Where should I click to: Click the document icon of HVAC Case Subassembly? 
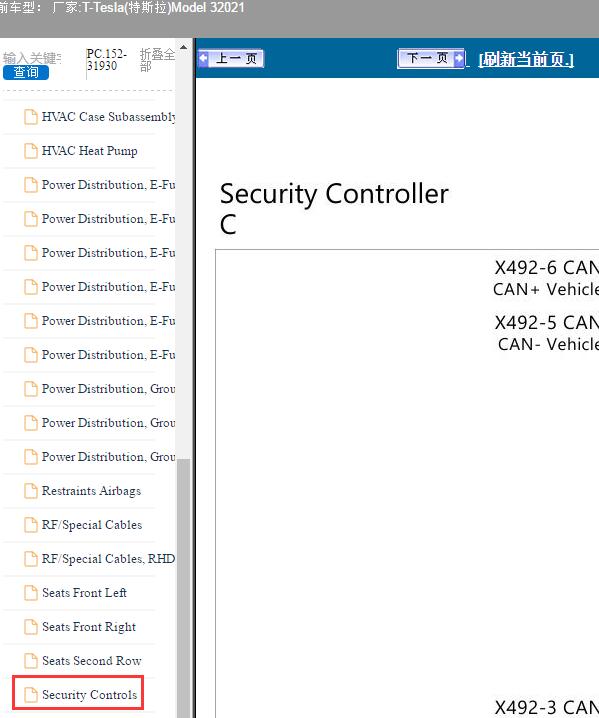[x=31, y=117]
